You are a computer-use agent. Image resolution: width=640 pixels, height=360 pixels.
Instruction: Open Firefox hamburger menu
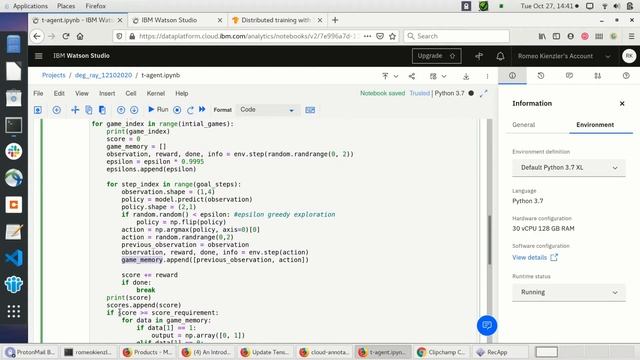[631, 36]
